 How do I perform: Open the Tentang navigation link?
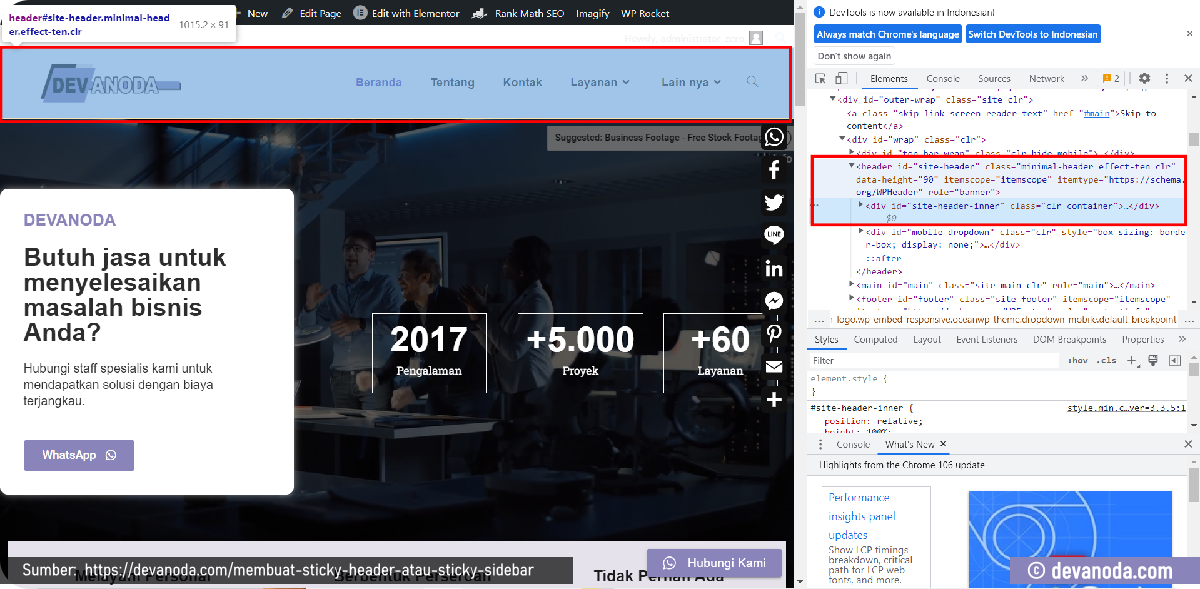[452, 82]
